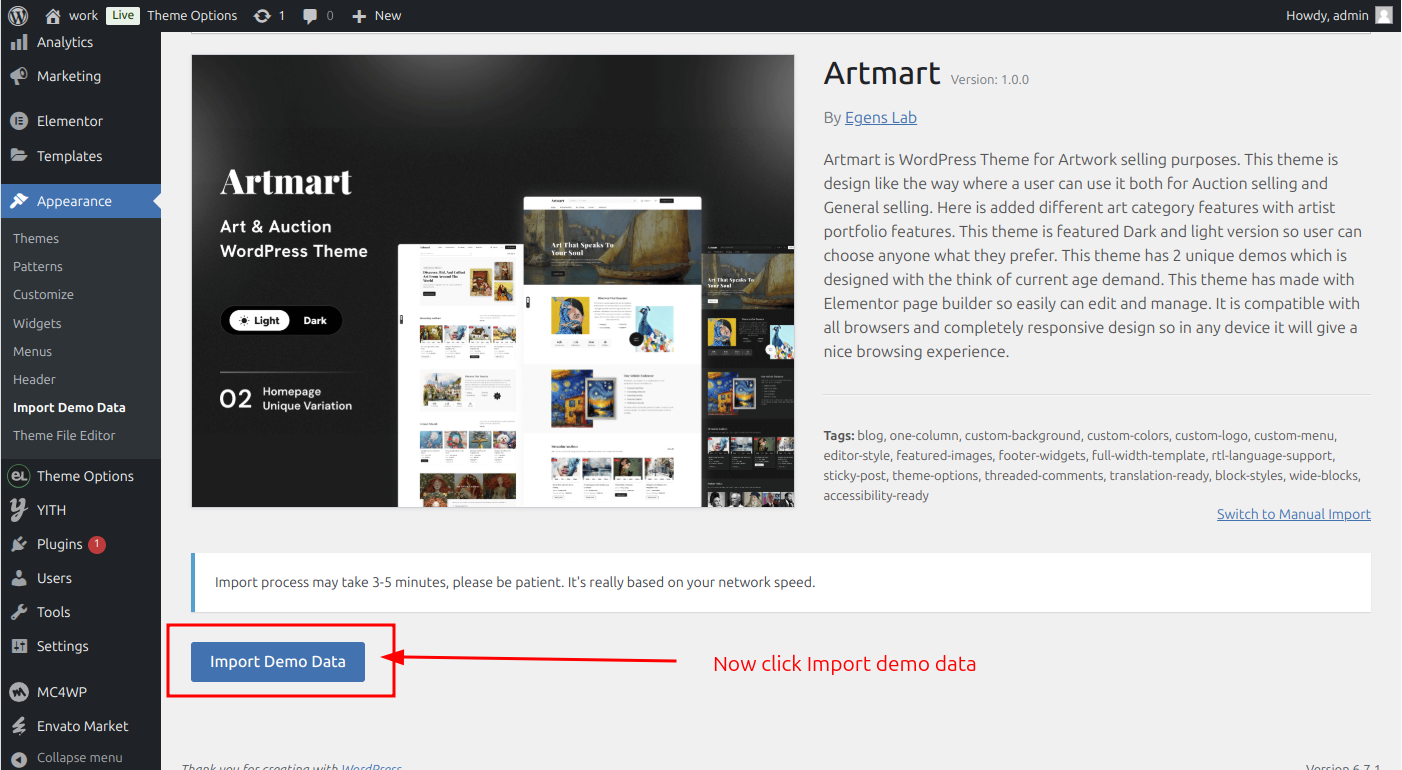Screen dimensions: 1402x770
Task: Follow the Egens Lab author link
Action: [x=881, y=118]
